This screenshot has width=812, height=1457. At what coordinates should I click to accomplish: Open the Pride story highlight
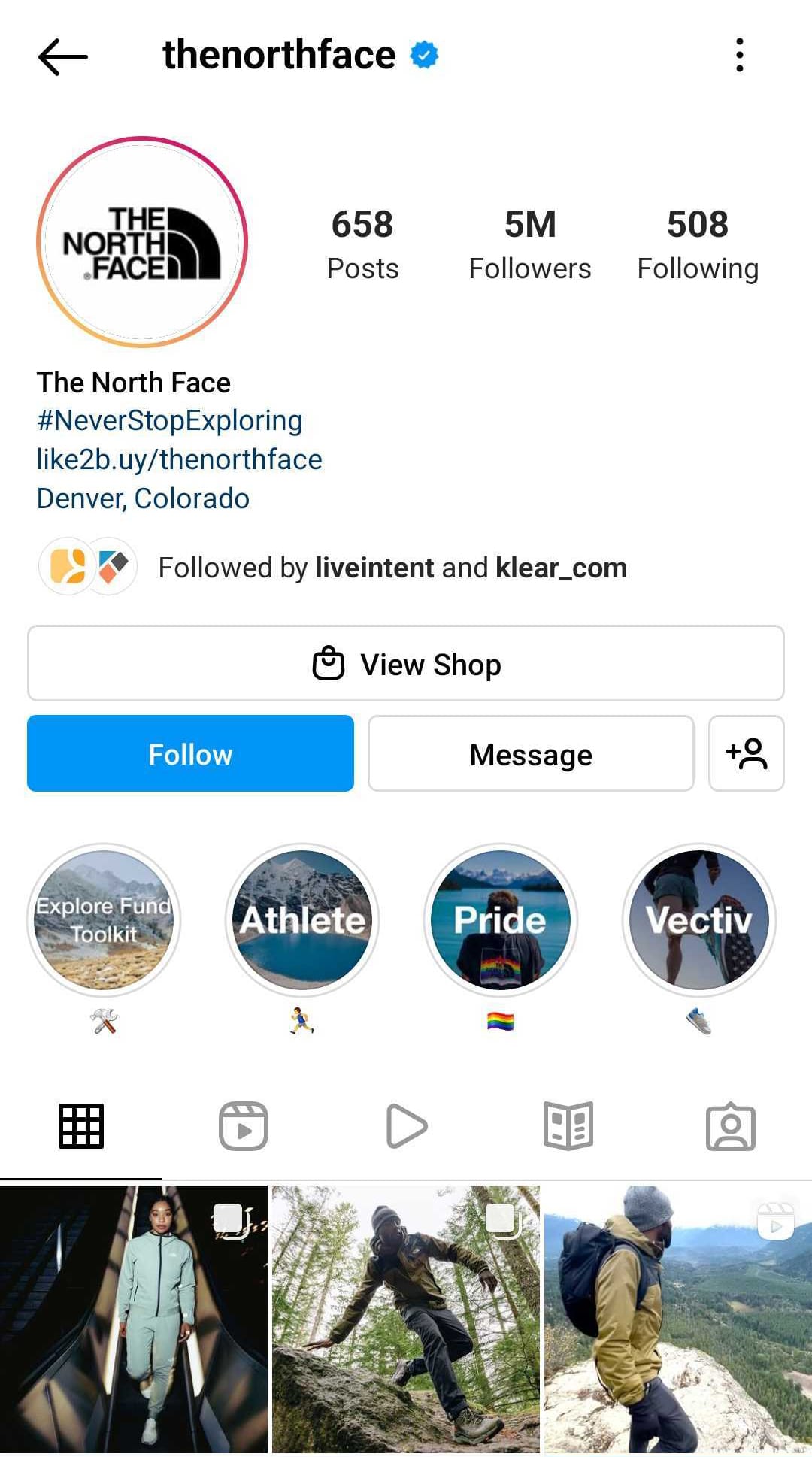[x=501, y=920]
